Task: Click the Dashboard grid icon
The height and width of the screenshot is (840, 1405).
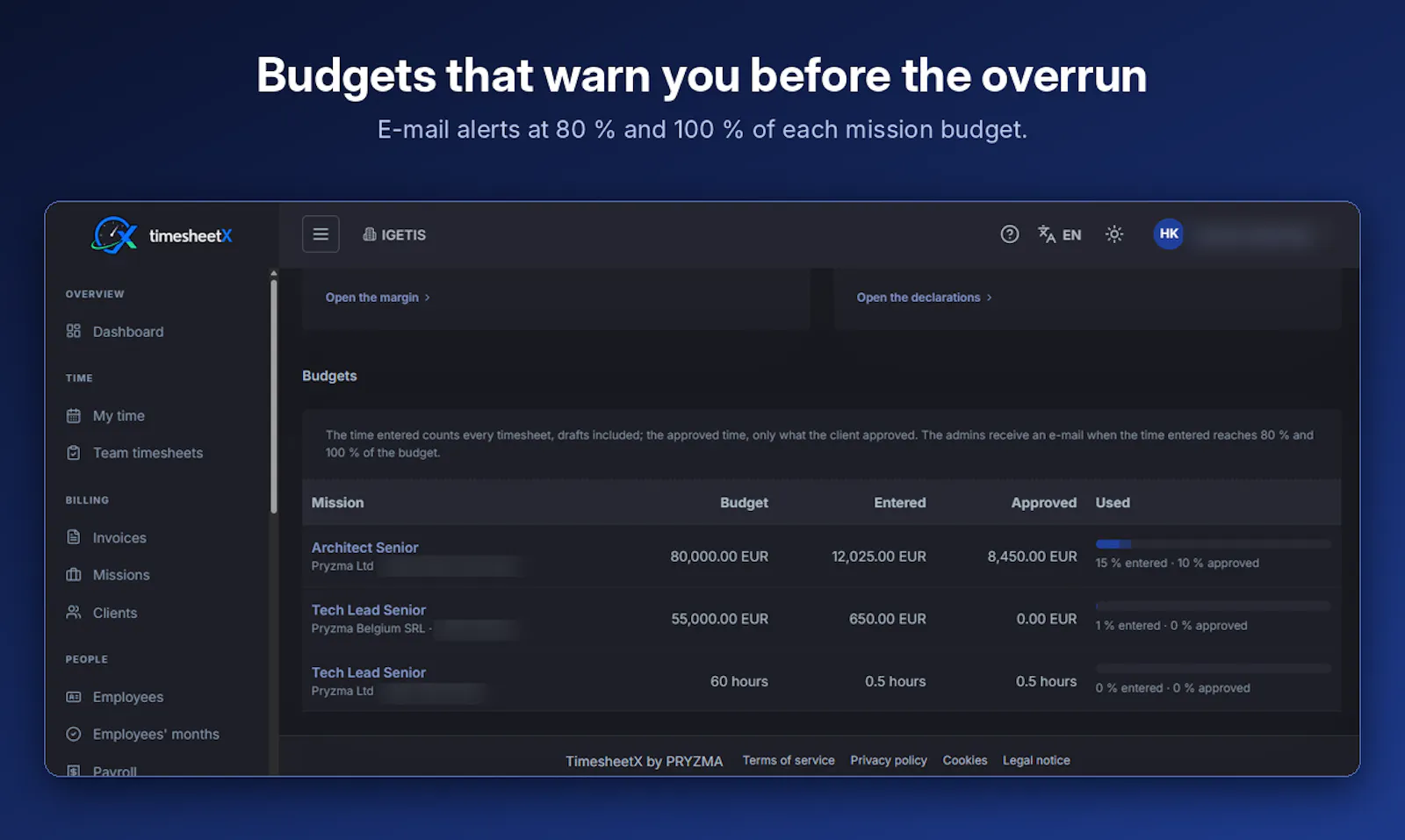Action: (x=74, y=331)
